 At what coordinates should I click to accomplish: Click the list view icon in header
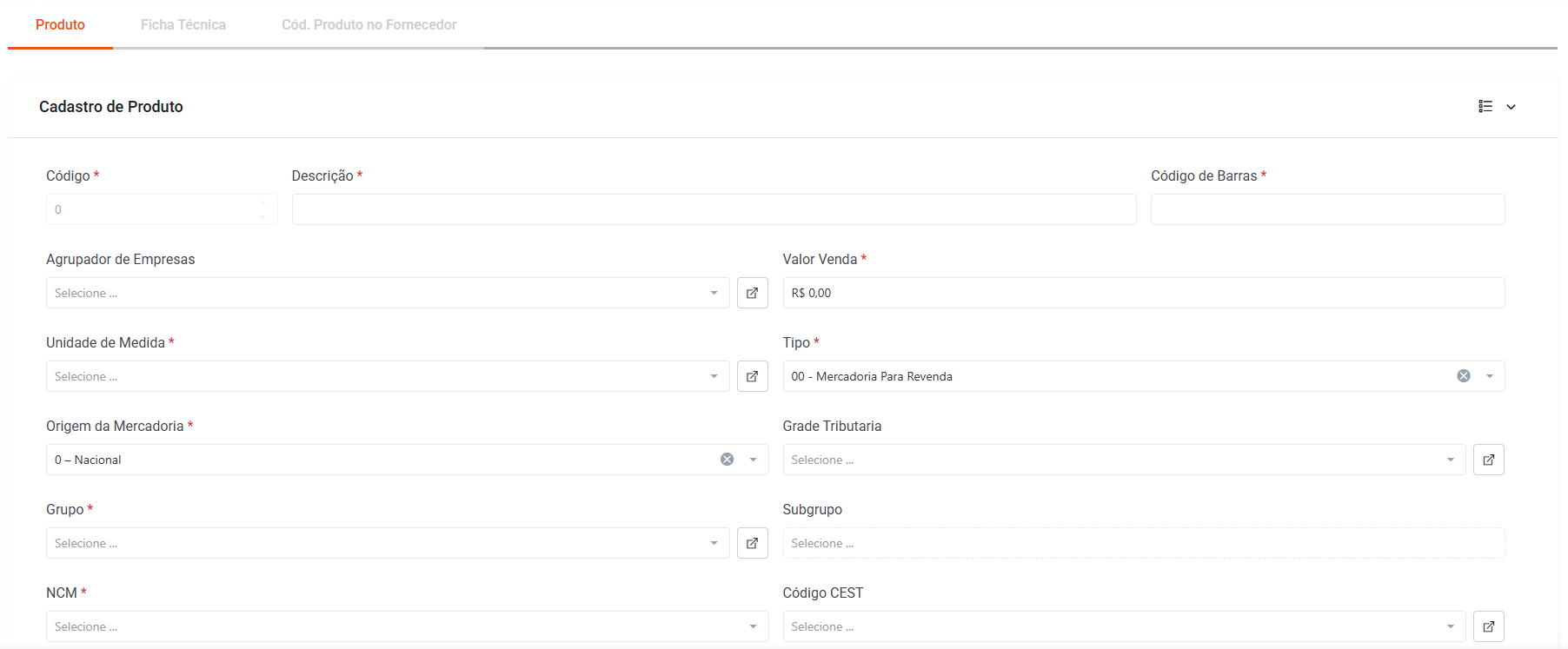(1485, 106)
